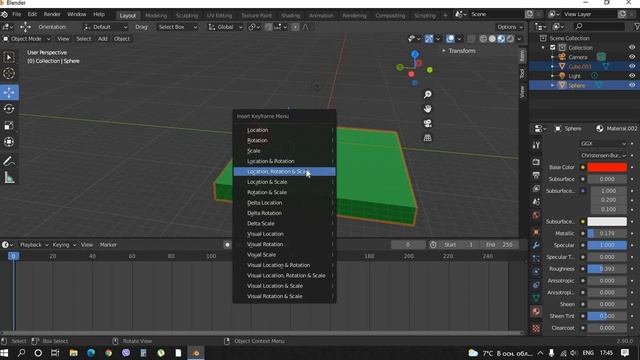640x360 pixels.
Task: Open the Drag Select Box dropdown
Action: click(x=178, y=27)
